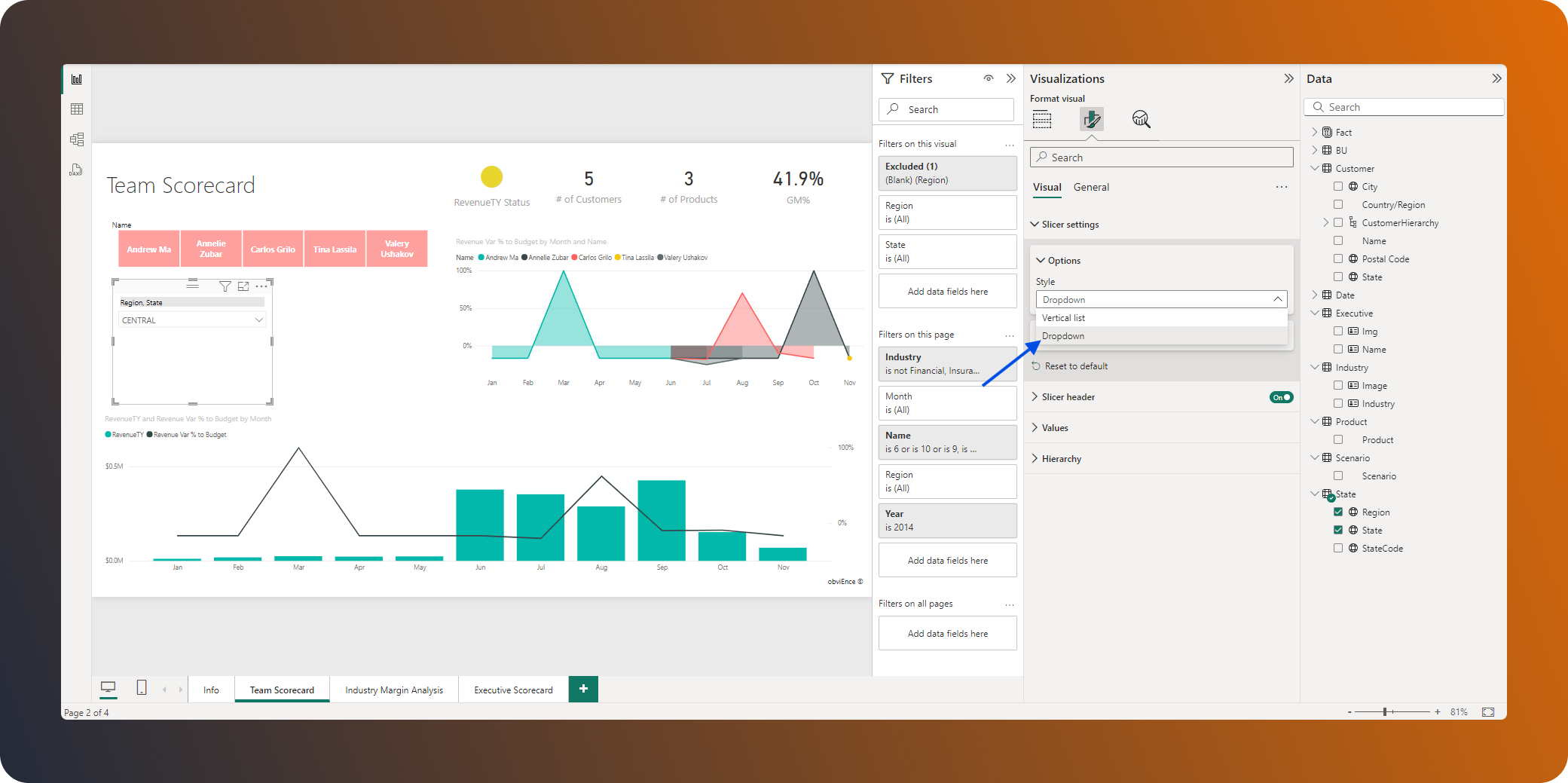The width and height of the screenshot is (1568, 783).
Task: Click the filter icon on the slicer visual
Action: pyautogui.click(x=225, y=286)
